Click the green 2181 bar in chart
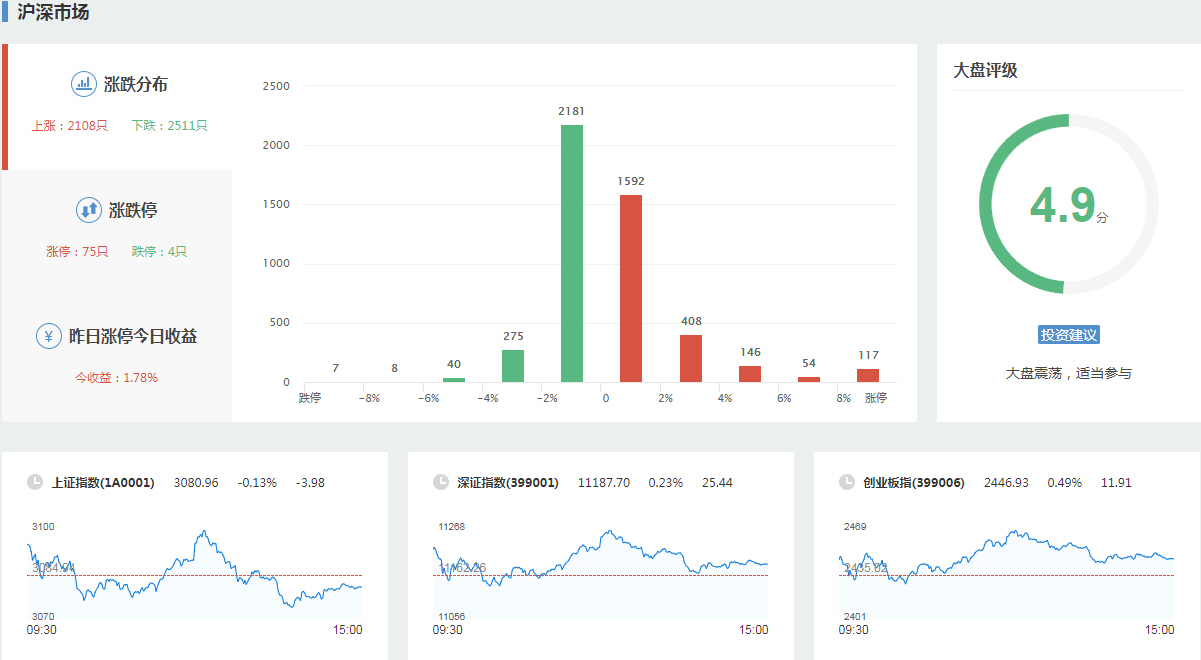This screenshot has height=660, width=1201. pos(572,255)
